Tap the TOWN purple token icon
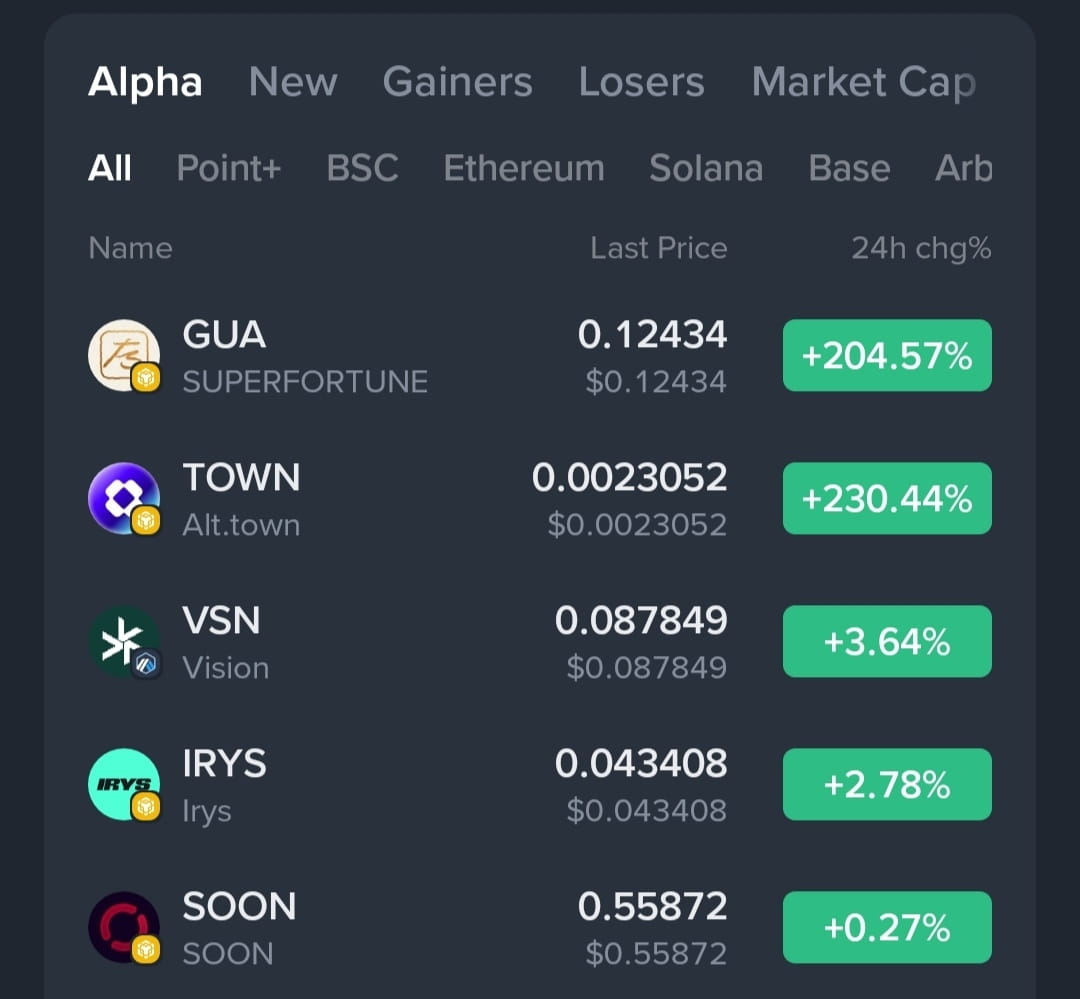 [x=124, y=498]
